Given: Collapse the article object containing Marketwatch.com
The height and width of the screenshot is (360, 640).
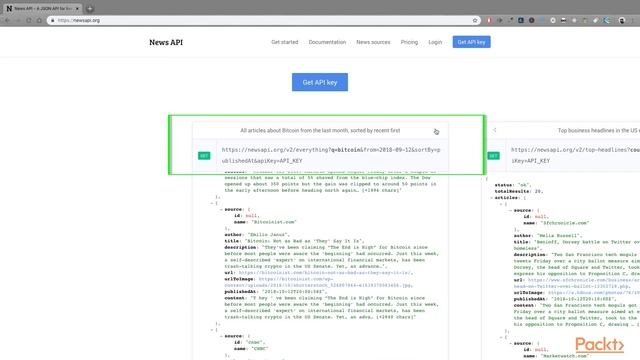Looking at the screenshot, I should tap(501, 337).
